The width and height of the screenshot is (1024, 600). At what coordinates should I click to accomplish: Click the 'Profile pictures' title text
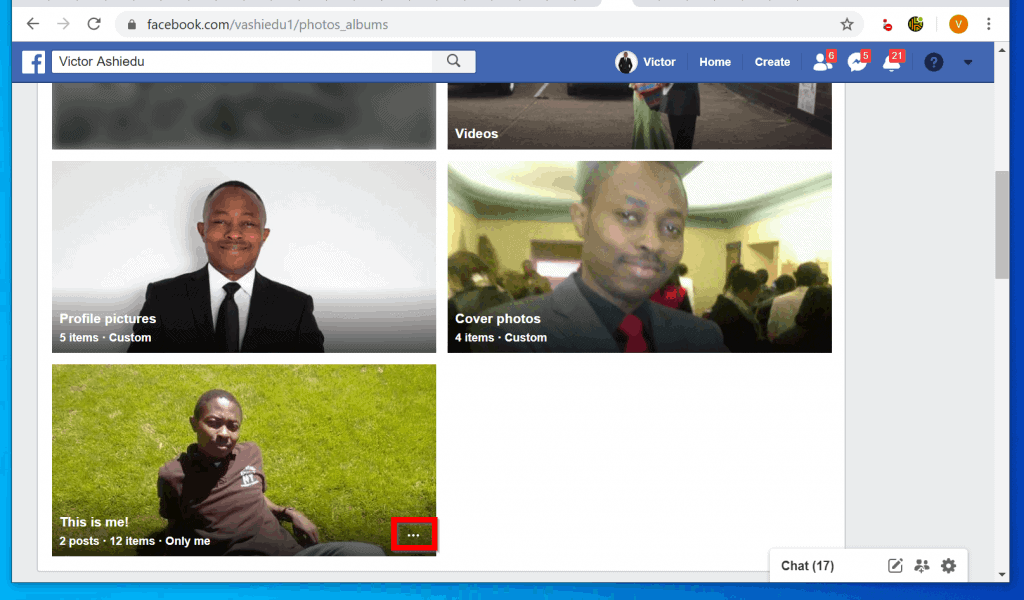(108, 319)
